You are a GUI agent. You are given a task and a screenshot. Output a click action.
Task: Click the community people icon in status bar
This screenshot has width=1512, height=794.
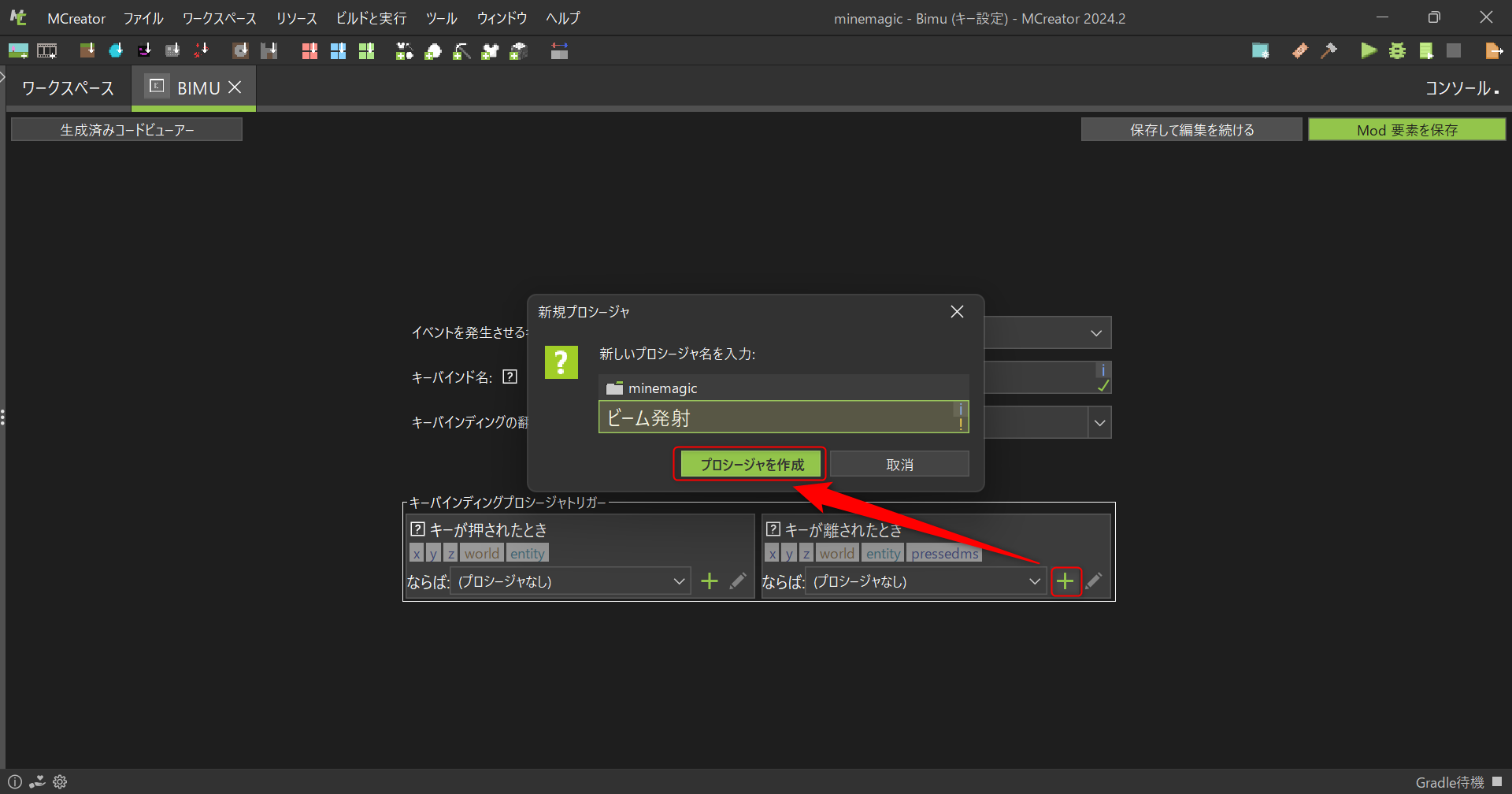click(x=37, y=782)
